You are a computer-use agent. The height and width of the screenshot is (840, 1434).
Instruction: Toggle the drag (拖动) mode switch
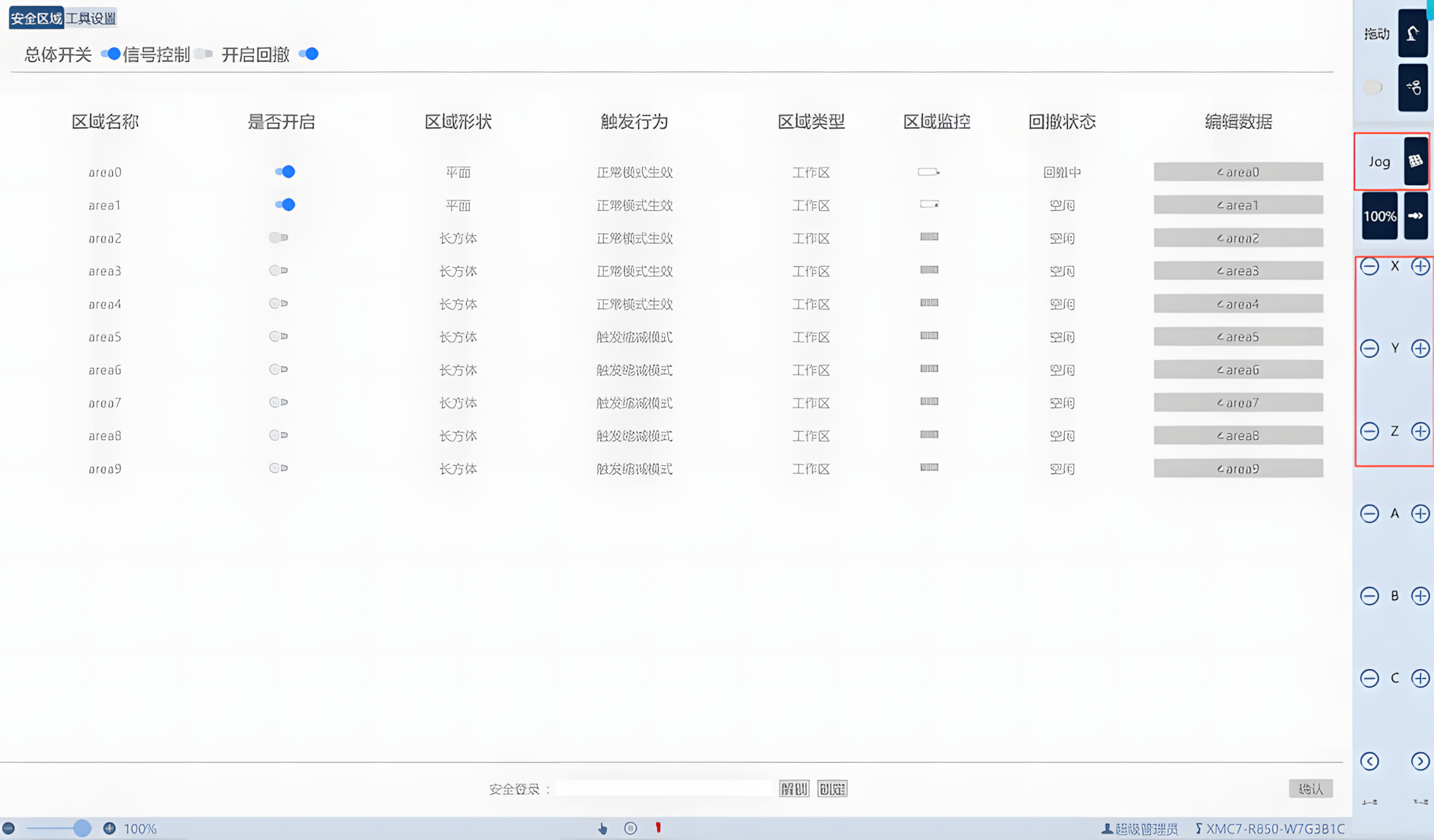(x=1373, y=87)
